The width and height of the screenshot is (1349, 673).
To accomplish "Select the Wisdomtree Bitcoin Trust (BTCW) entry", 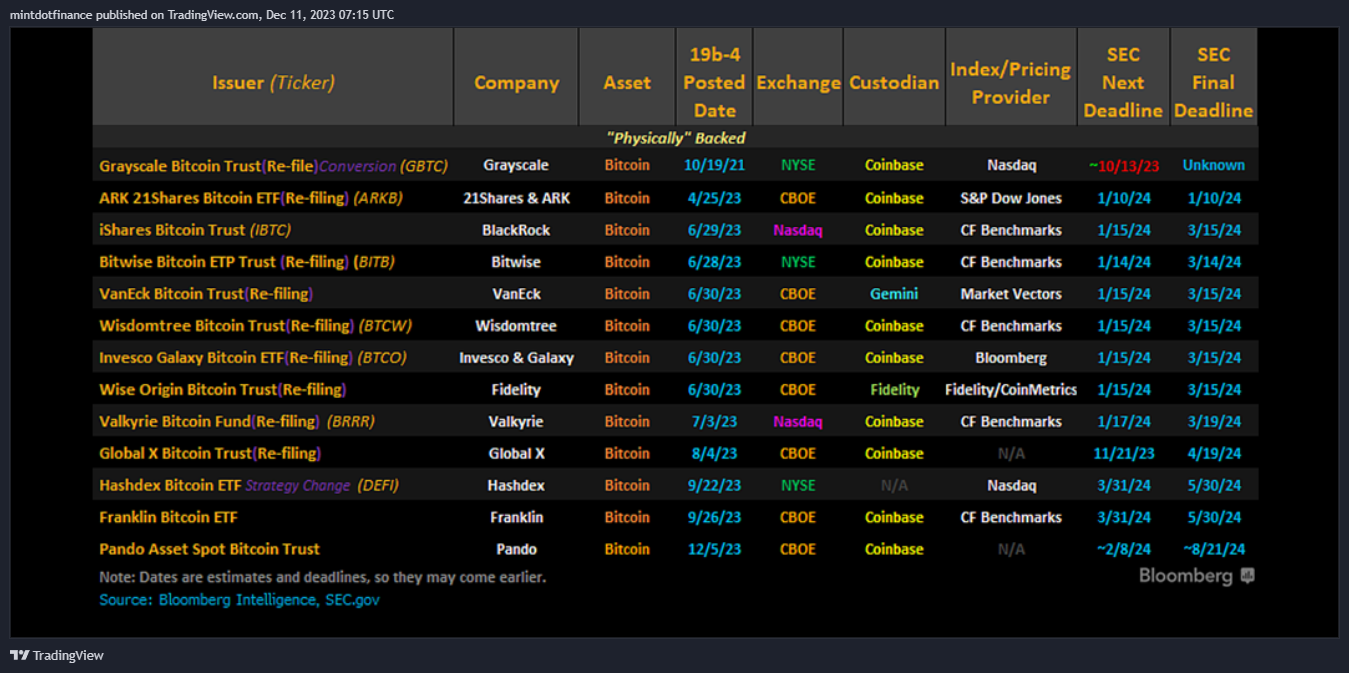I will (x=255, y=326).
